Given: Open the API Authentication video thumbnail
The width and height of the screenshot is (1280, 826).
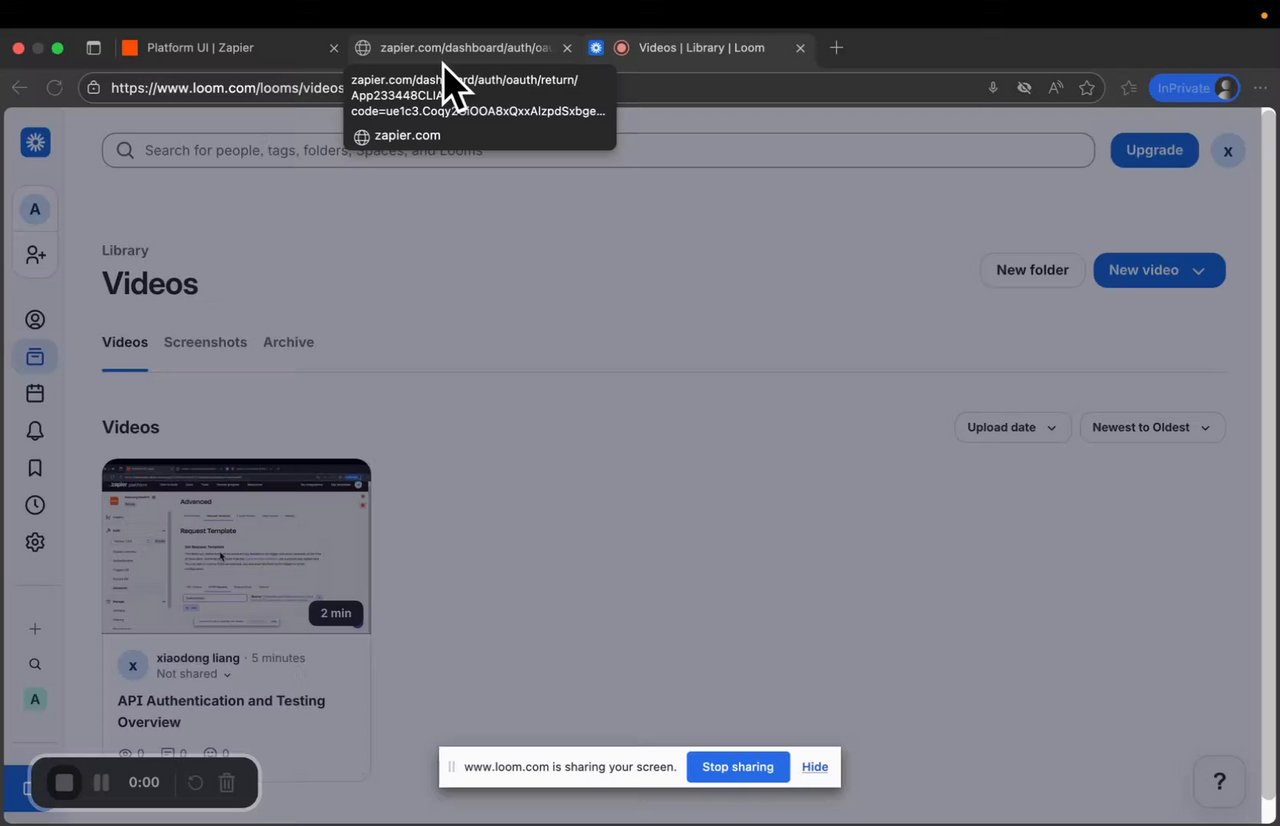Looking at the screenshot, I should (236, 546).
